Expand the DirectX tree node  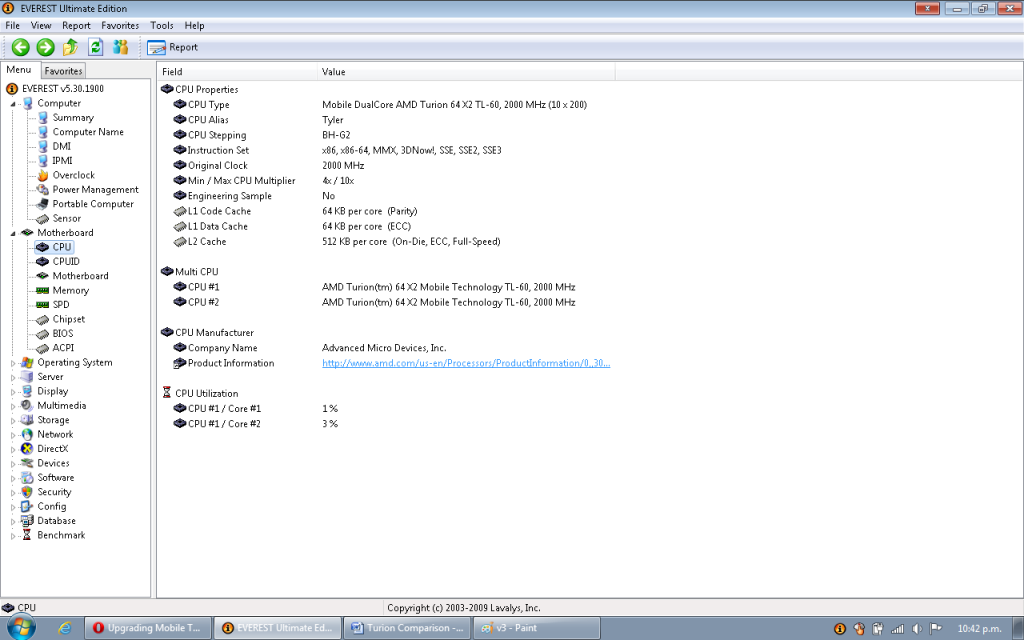13,449
